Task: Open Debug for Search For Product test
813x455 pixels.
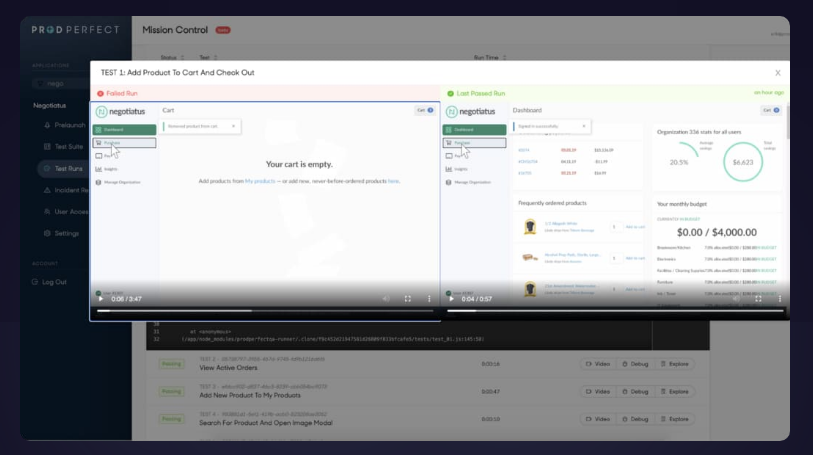Action: [635, 419]
